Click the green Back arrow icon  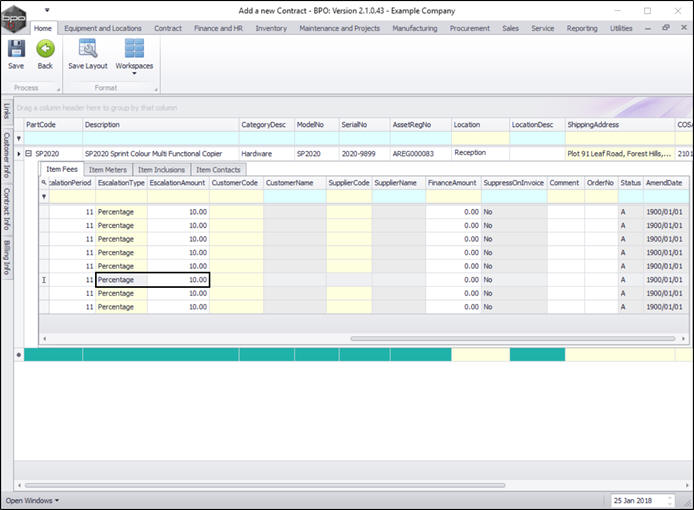[x=45, y=49]
